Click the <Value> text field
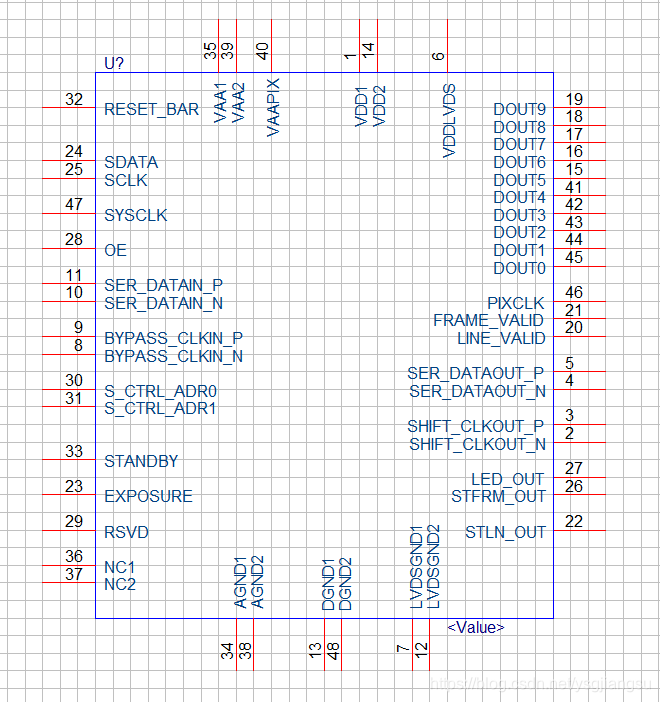Screen dimensions: 660x702 point(475,627)
